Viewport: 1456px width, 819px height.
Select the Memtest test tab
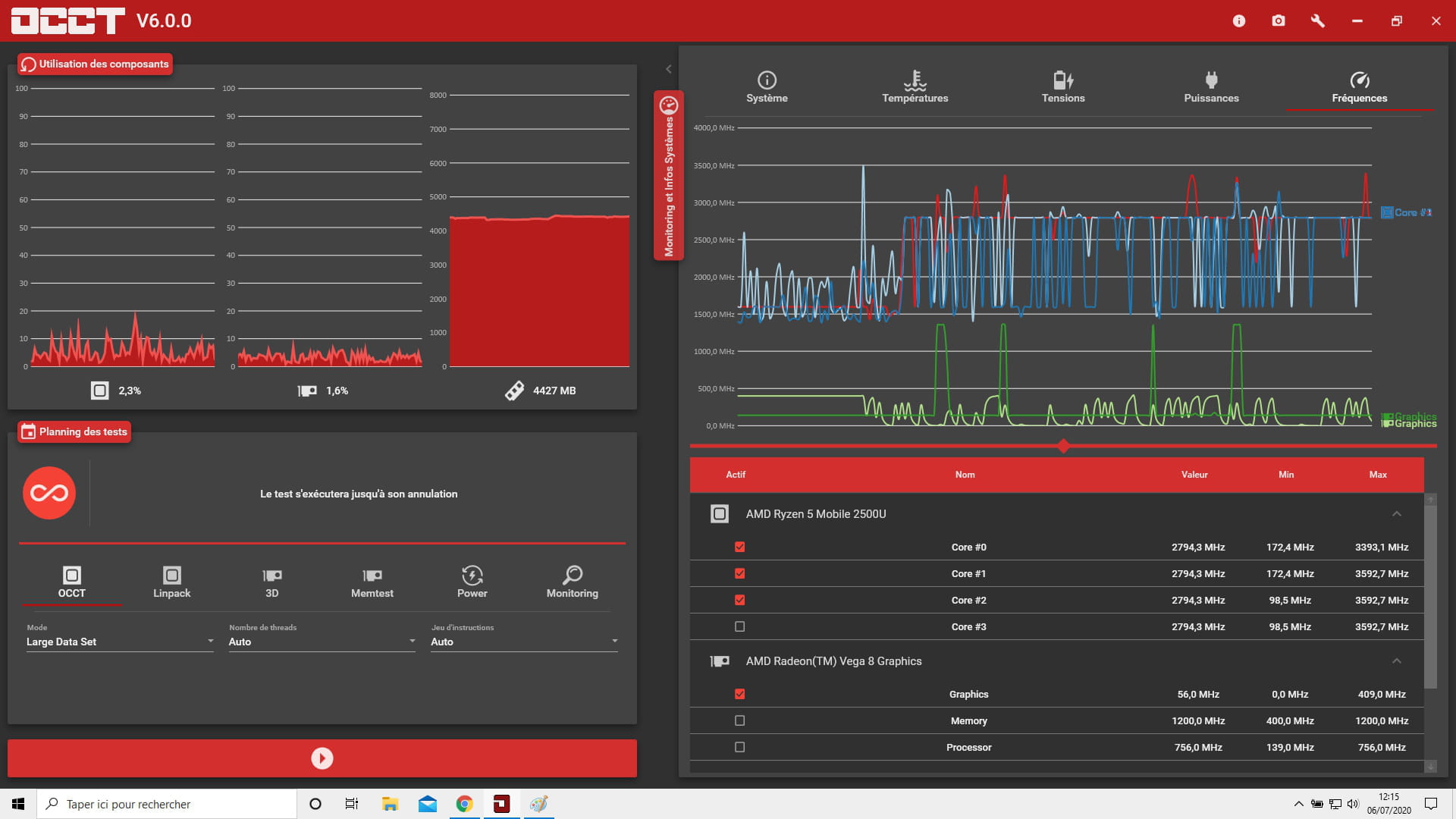(372, 582)
